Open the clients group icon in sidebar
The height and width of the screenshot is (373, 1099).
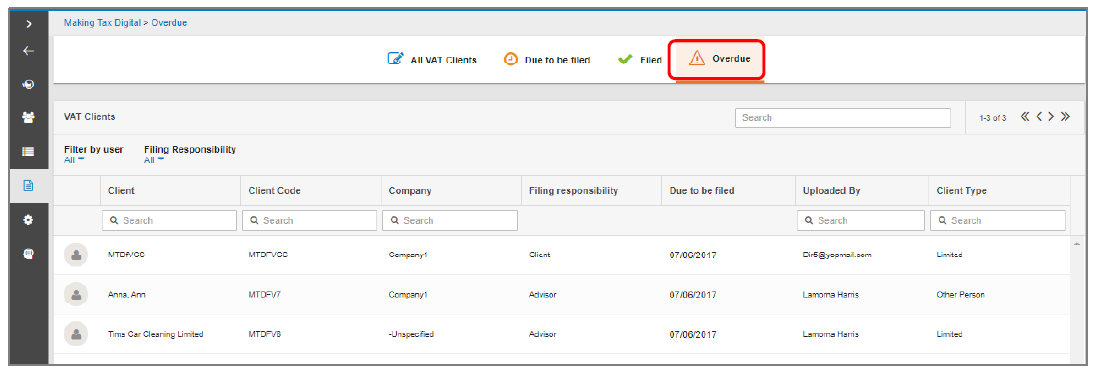tap(29, 118)
